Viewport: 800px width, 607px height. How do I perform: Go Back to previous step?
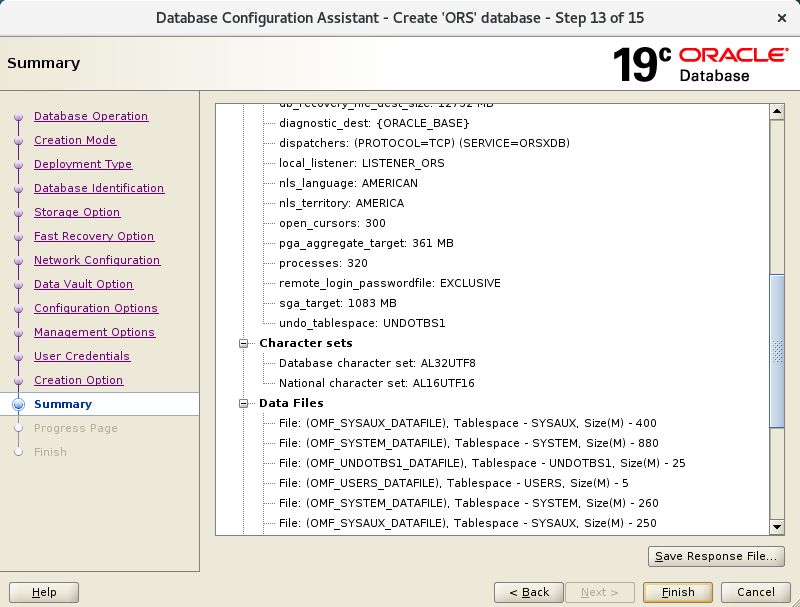[529, 592]
